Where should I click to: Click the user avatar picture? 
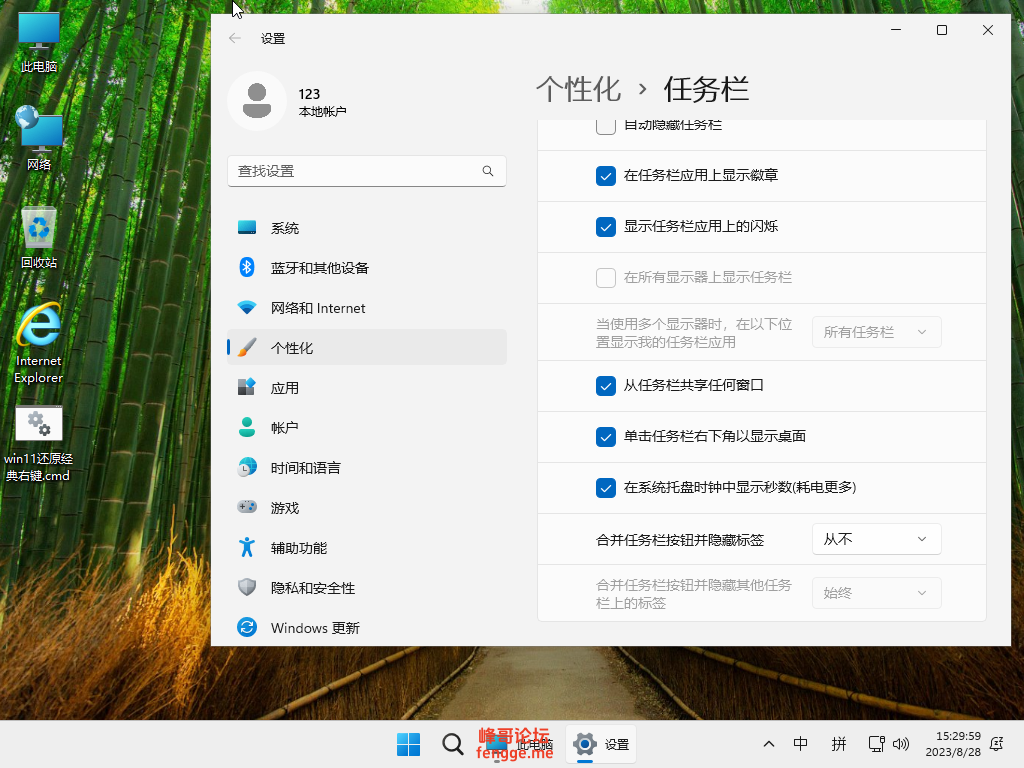click(x=257, y=101)
